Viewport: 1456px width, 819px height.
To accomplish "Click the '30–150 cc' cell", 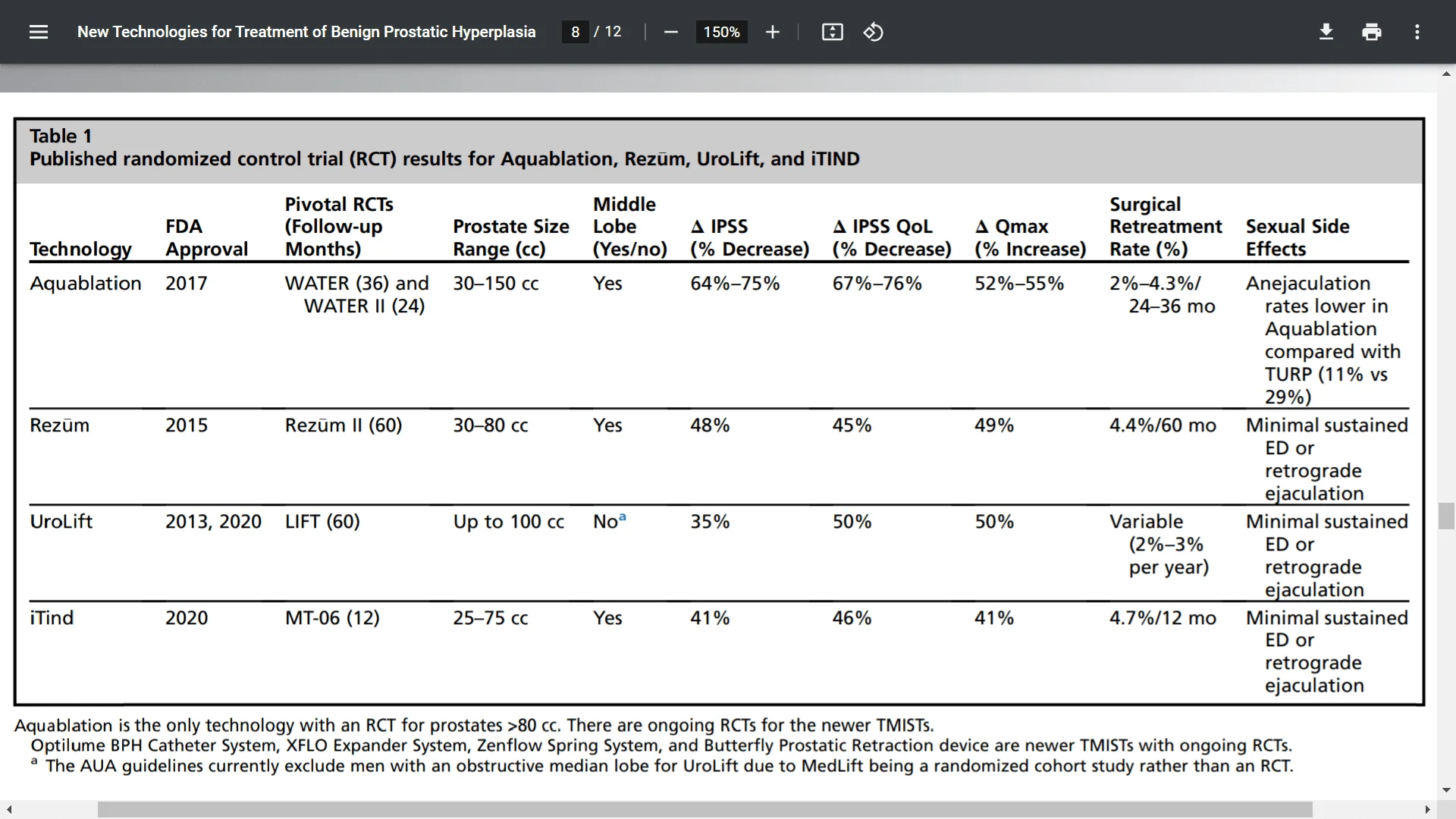I will tap(495, 283).
